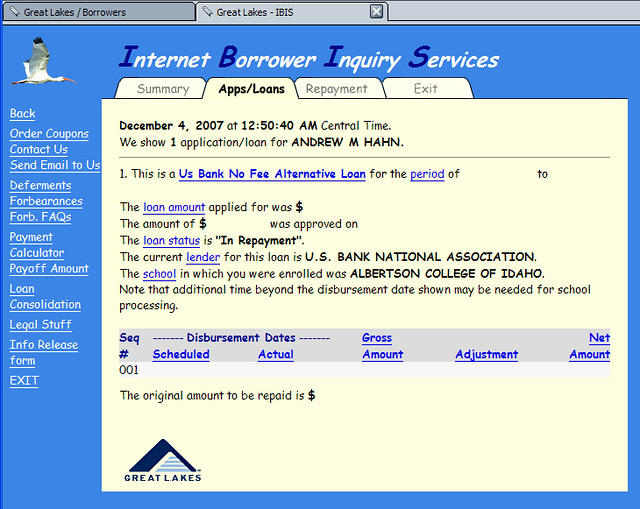The image size is (640, 509).
Task: Click tag icon on Great Lakes / Borrowers tab
Action: pyautogui.click(x=14, y=12)
